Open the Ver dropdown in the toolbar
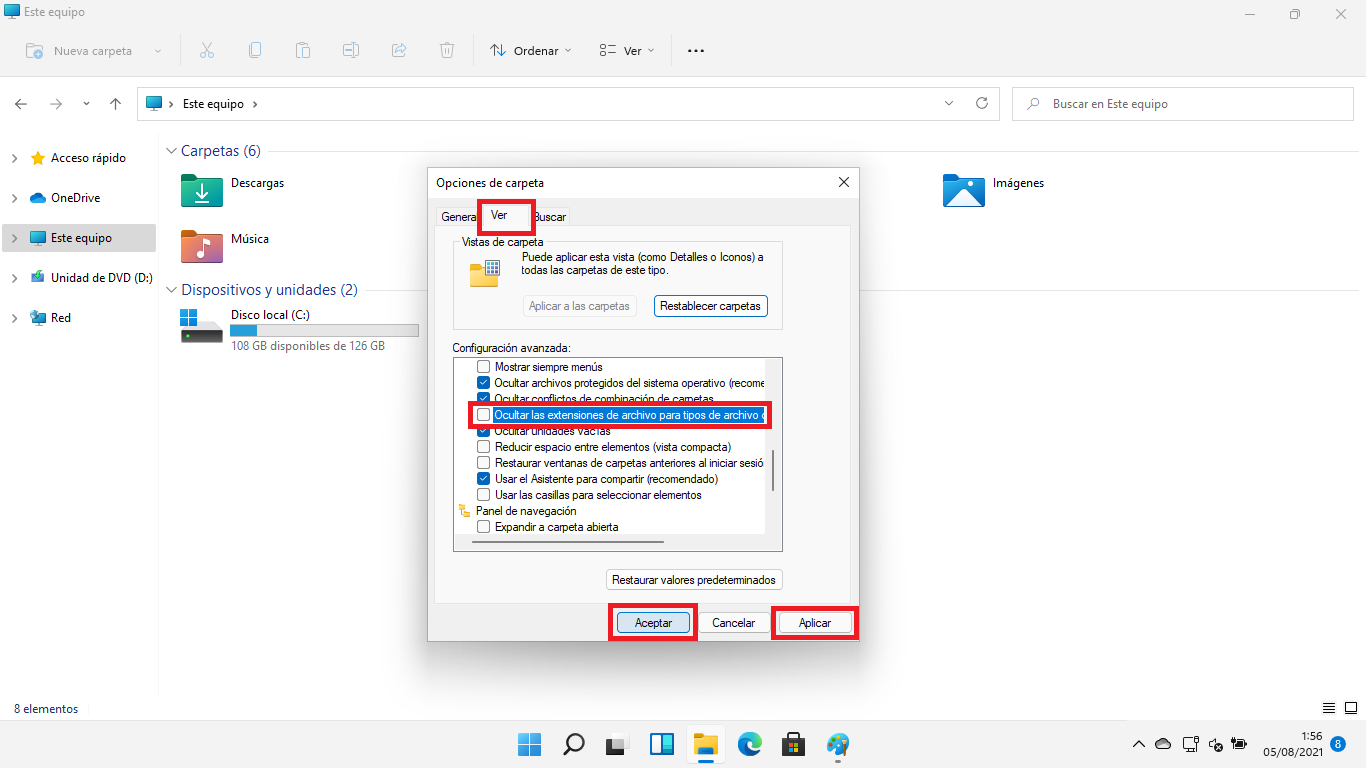The width and height of the screenshot is (1366, 768). pyautogui.click(x=626, y=50)
